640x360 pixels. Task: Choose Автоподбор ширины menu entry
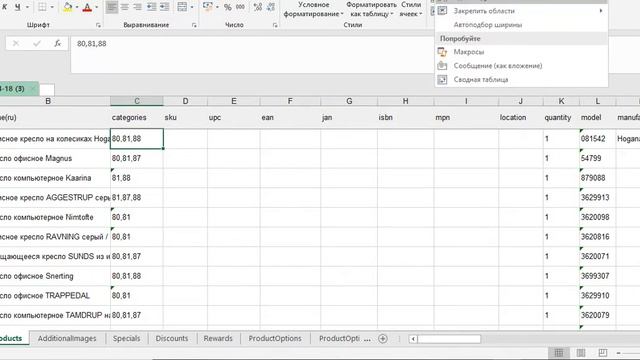521,25
